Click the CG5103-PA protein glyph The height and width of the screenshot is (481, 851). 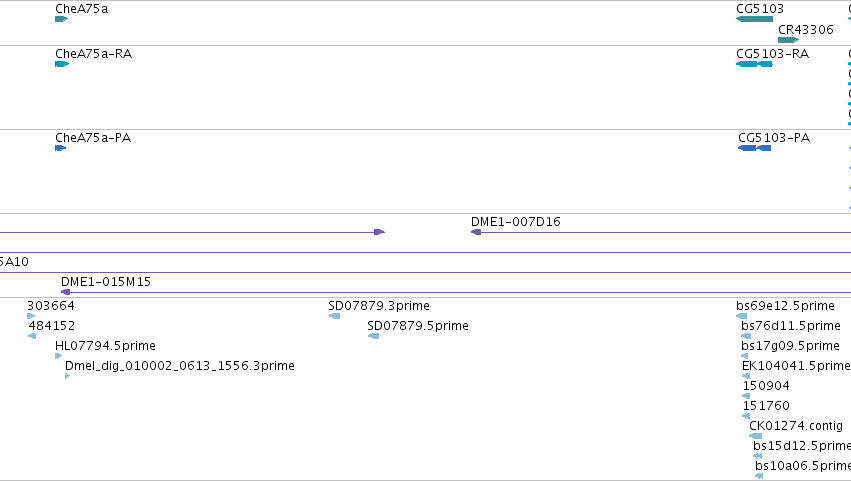pos(754,148)
